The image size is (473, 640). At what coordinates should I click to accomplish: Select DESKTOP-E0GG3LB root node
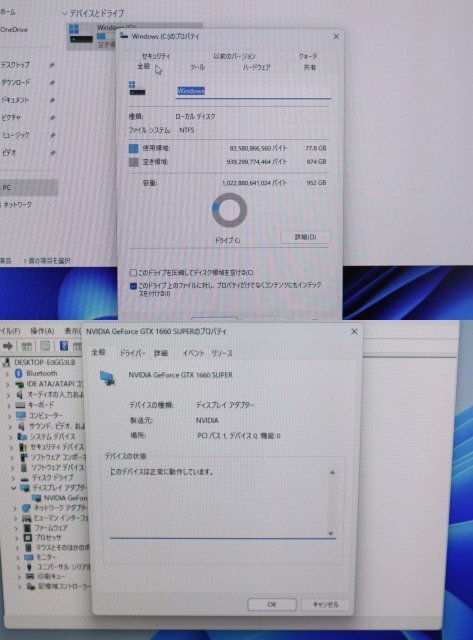click(x=44, y=362)
